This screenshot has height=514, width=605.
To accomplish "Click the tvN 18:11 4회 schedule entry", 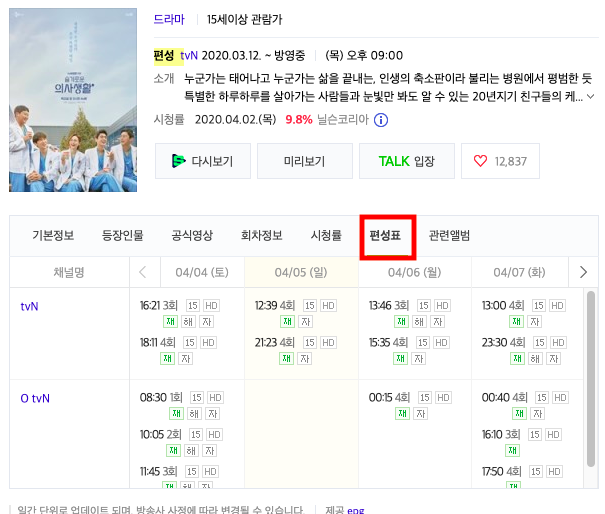I will pos(157,343).
